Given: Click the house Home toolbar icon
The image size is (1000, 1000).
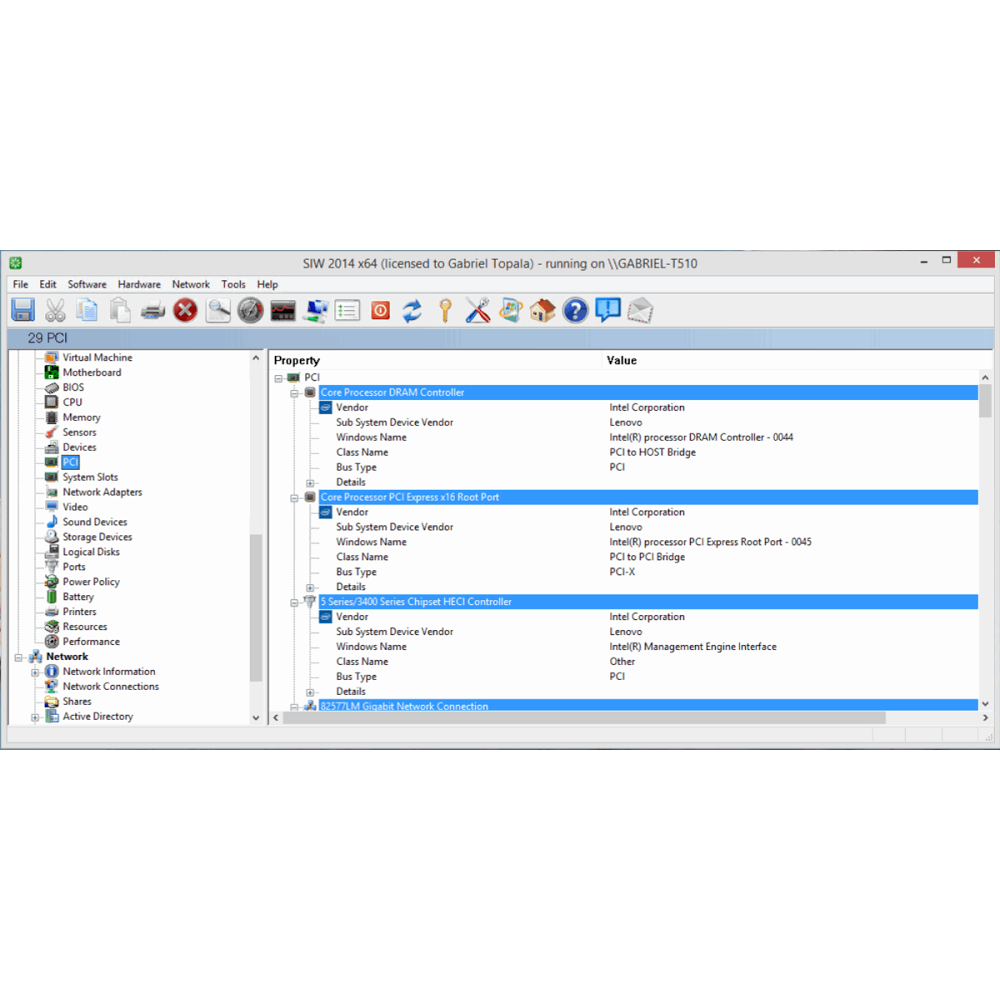Looking at the screenshot, I should click(x=543, y=311).
